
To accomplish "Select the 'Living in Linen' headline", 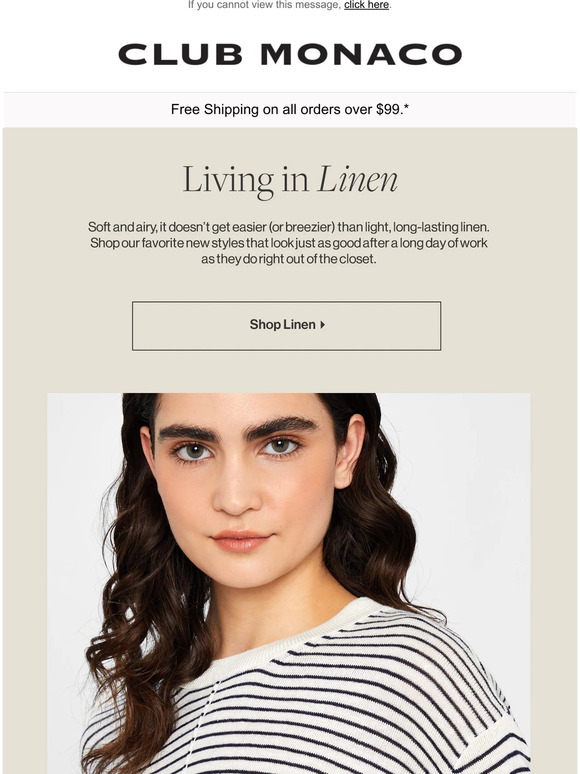I will point(290,180).
